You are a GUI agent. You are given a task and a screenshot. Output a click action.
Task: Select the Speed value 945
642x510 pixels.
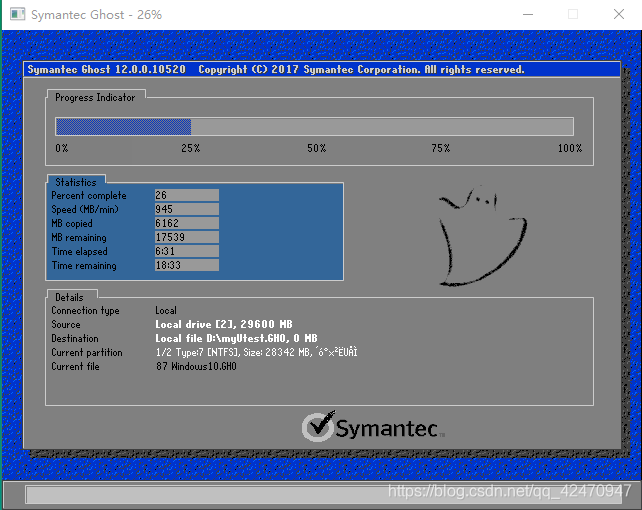tap(186, 209)
